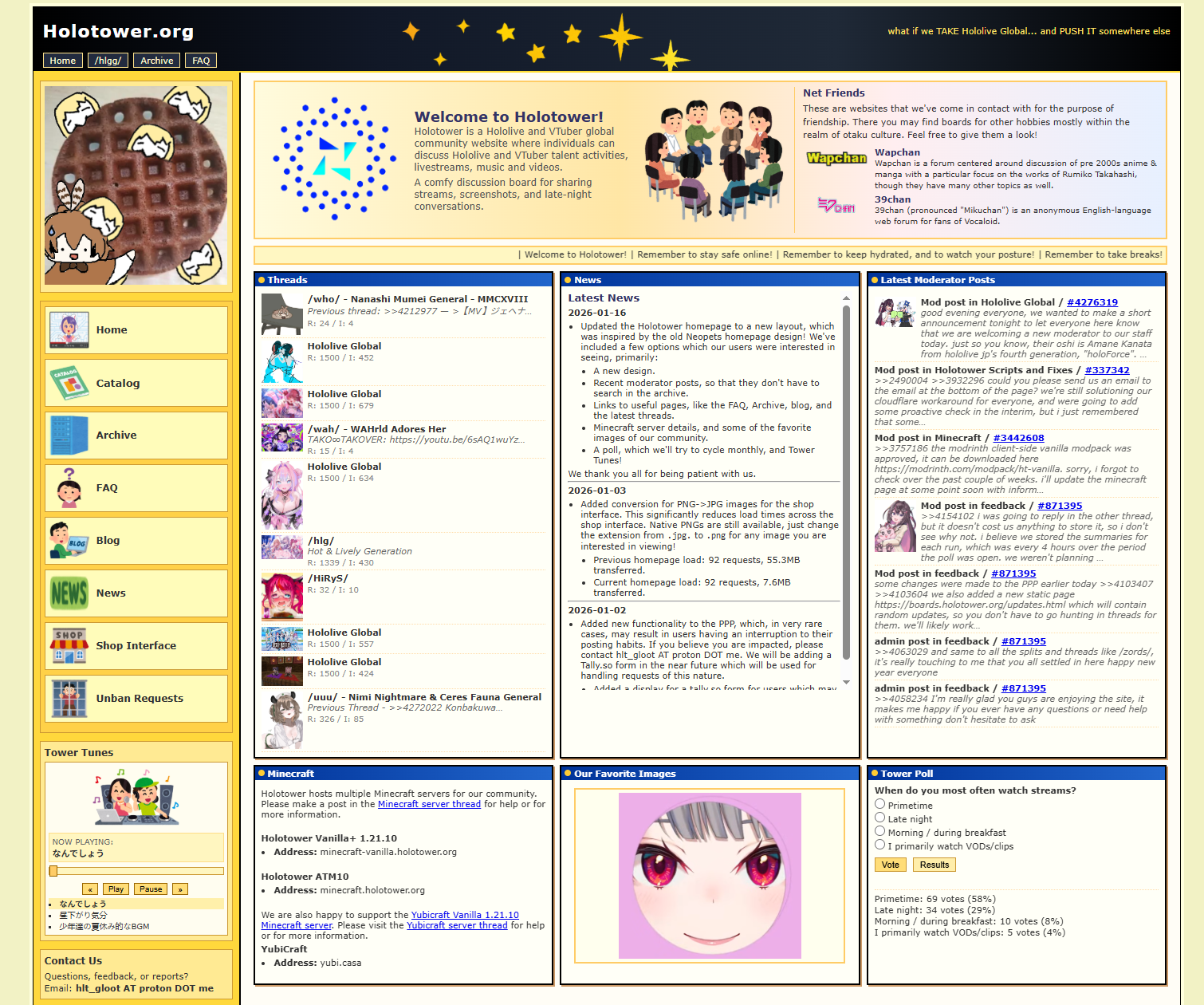
Task: Open mod post link #4276319
Action: coord(1092,302)
